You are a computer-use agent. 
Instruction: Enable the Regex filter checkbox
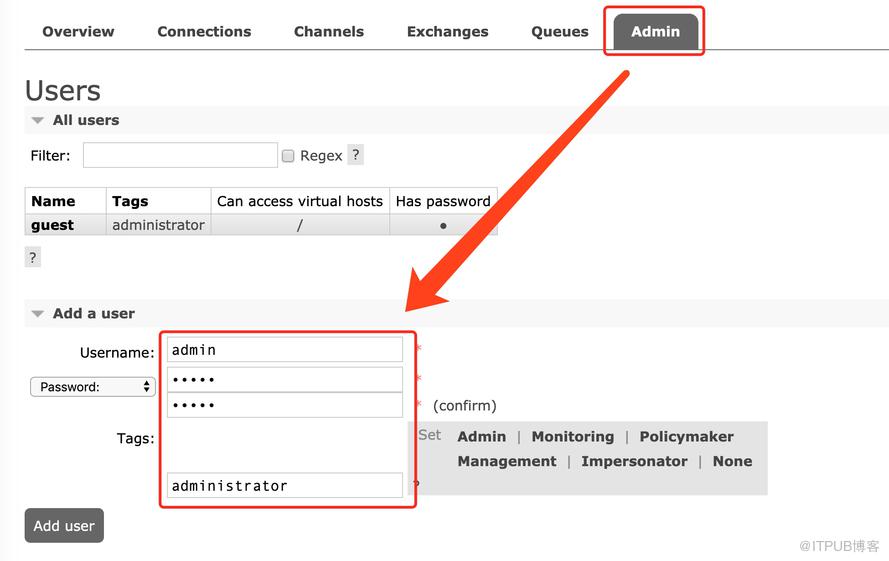[288, 155]
